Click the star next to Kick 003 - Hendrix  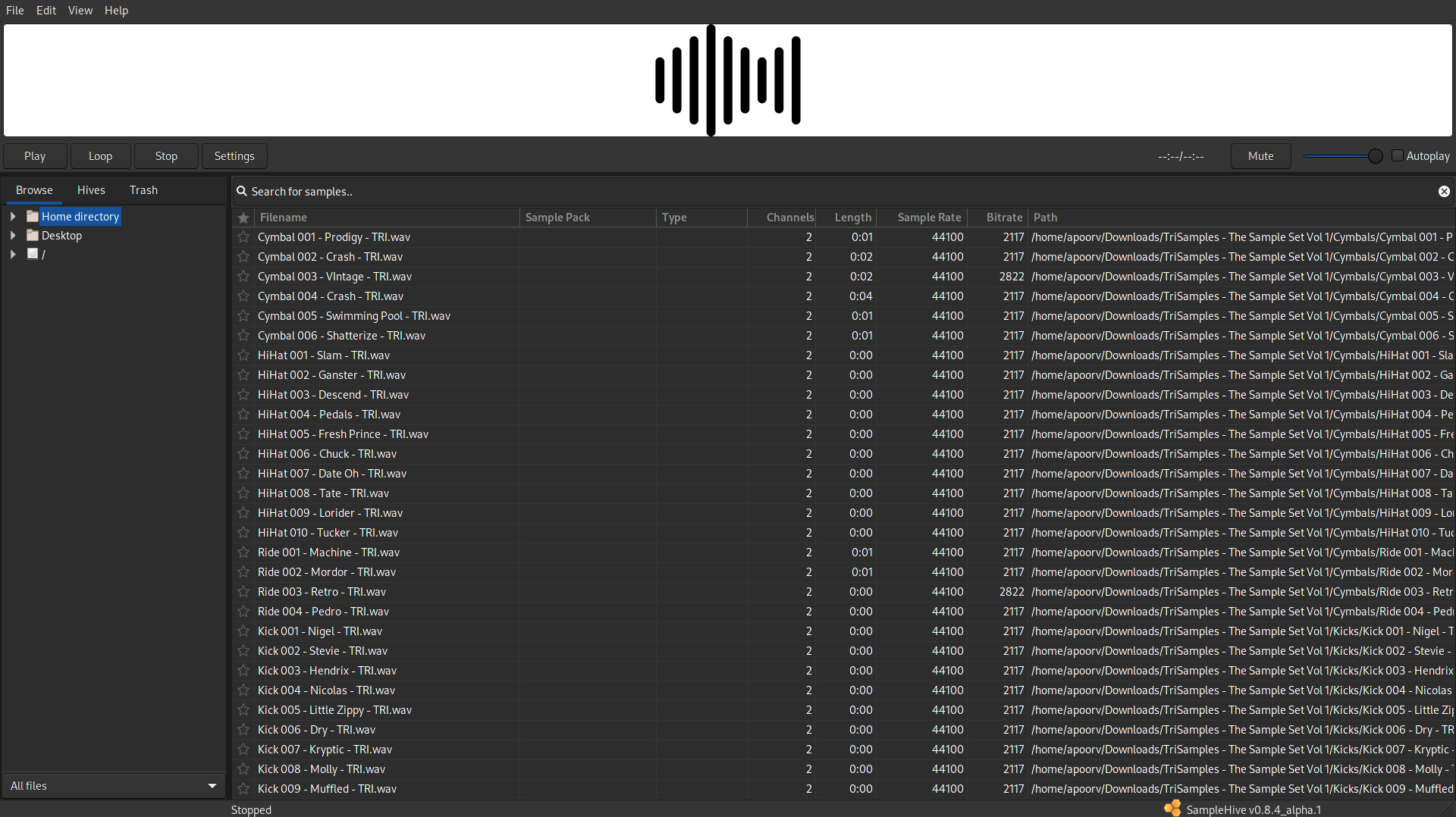pyautogui.click(x=243, y=671)
